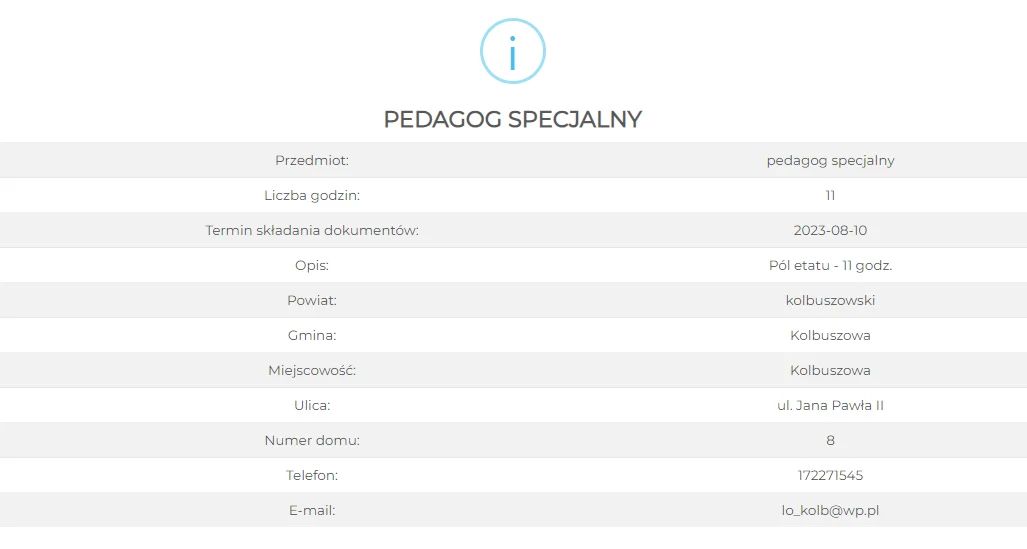Image resolution: width=1027 pixels, height=549 pixels.
Task: Click phone number 172271545
Action: [830, 476]
